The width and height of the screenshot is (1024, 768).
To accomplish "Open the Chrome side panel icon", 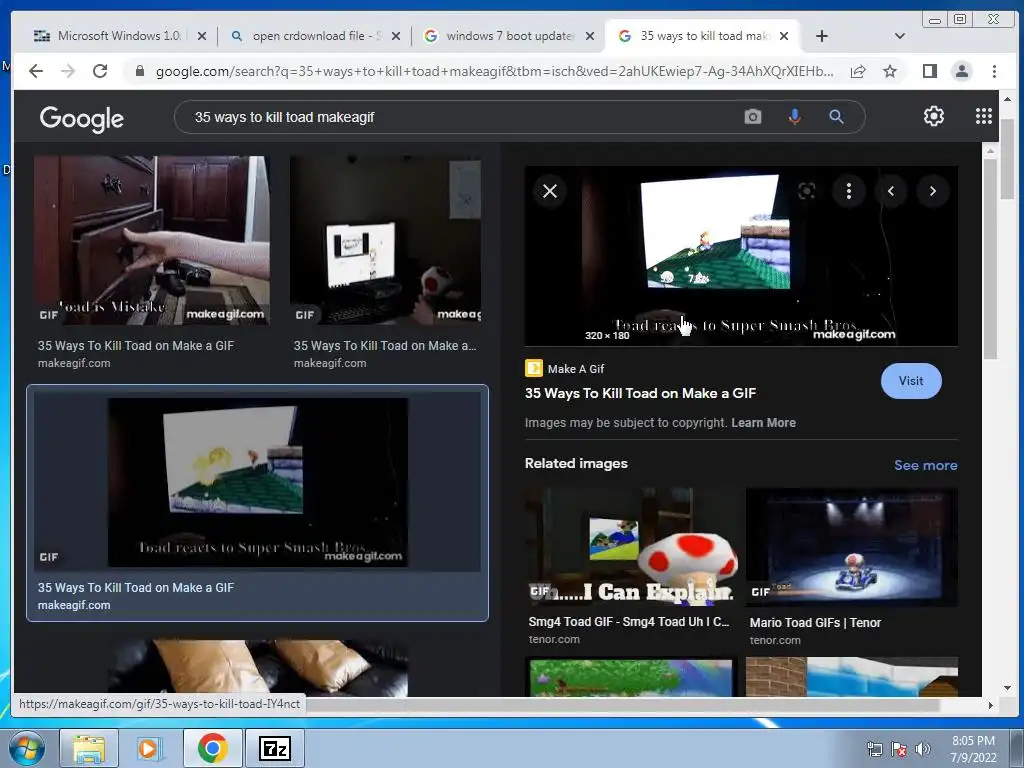I will click(x=930, y=71).
